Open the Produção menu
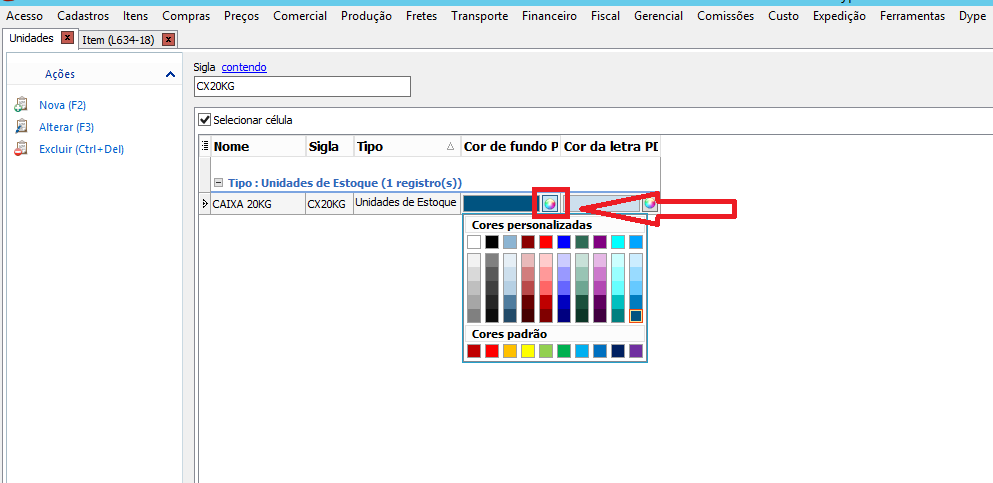 pyautogui.click(x=366, y=16)
